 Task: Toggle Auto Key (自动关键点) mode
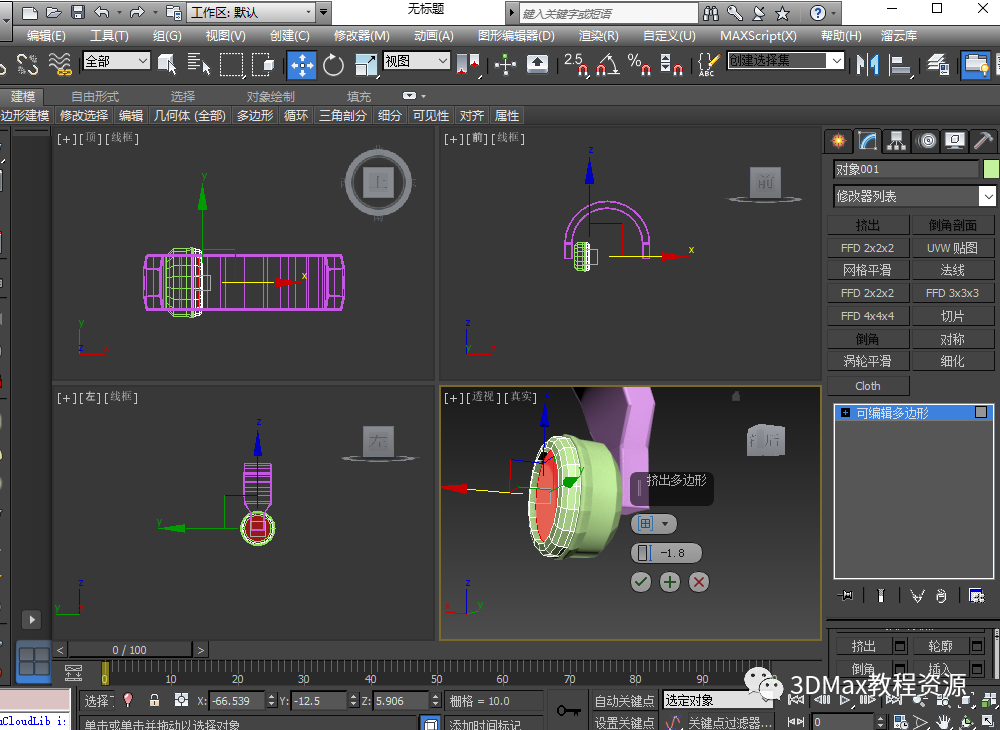(624, 701)
